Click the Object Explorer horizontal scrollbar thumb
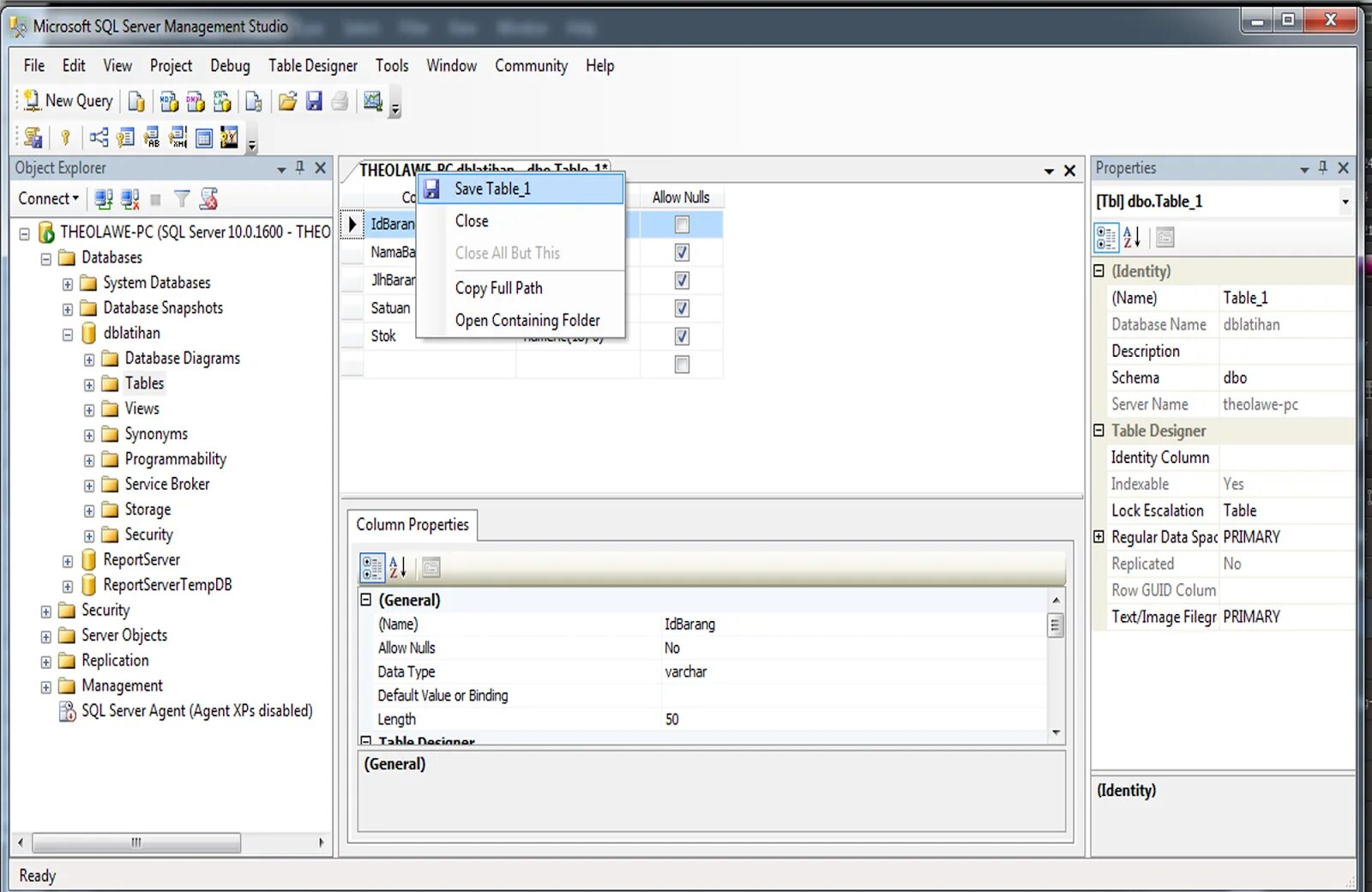This screenshot has width=1372, height=892. coord(135,843)
